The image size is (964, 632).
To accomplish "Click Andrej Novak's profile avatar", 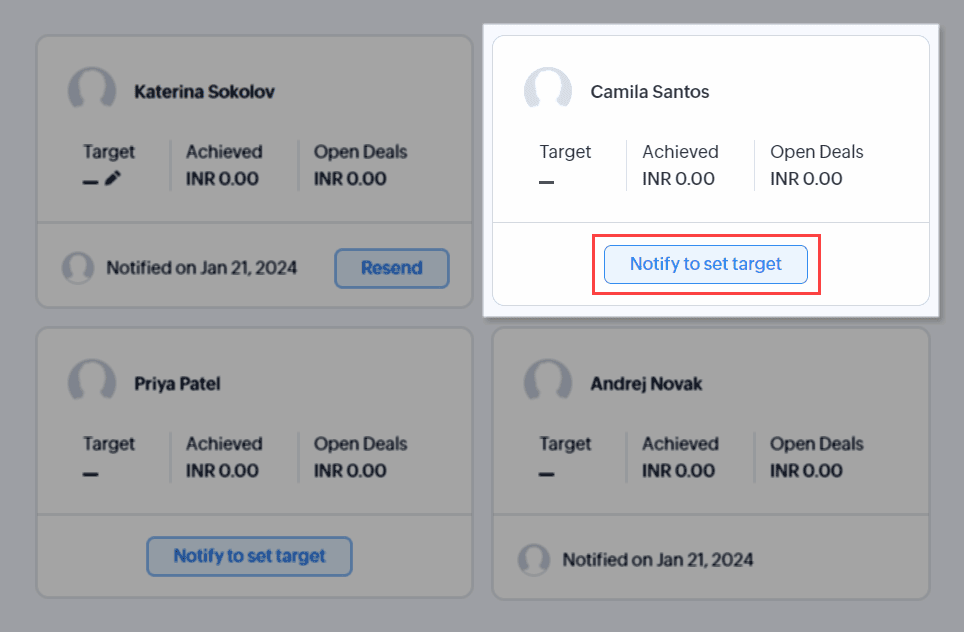I will tap(548, 383).
